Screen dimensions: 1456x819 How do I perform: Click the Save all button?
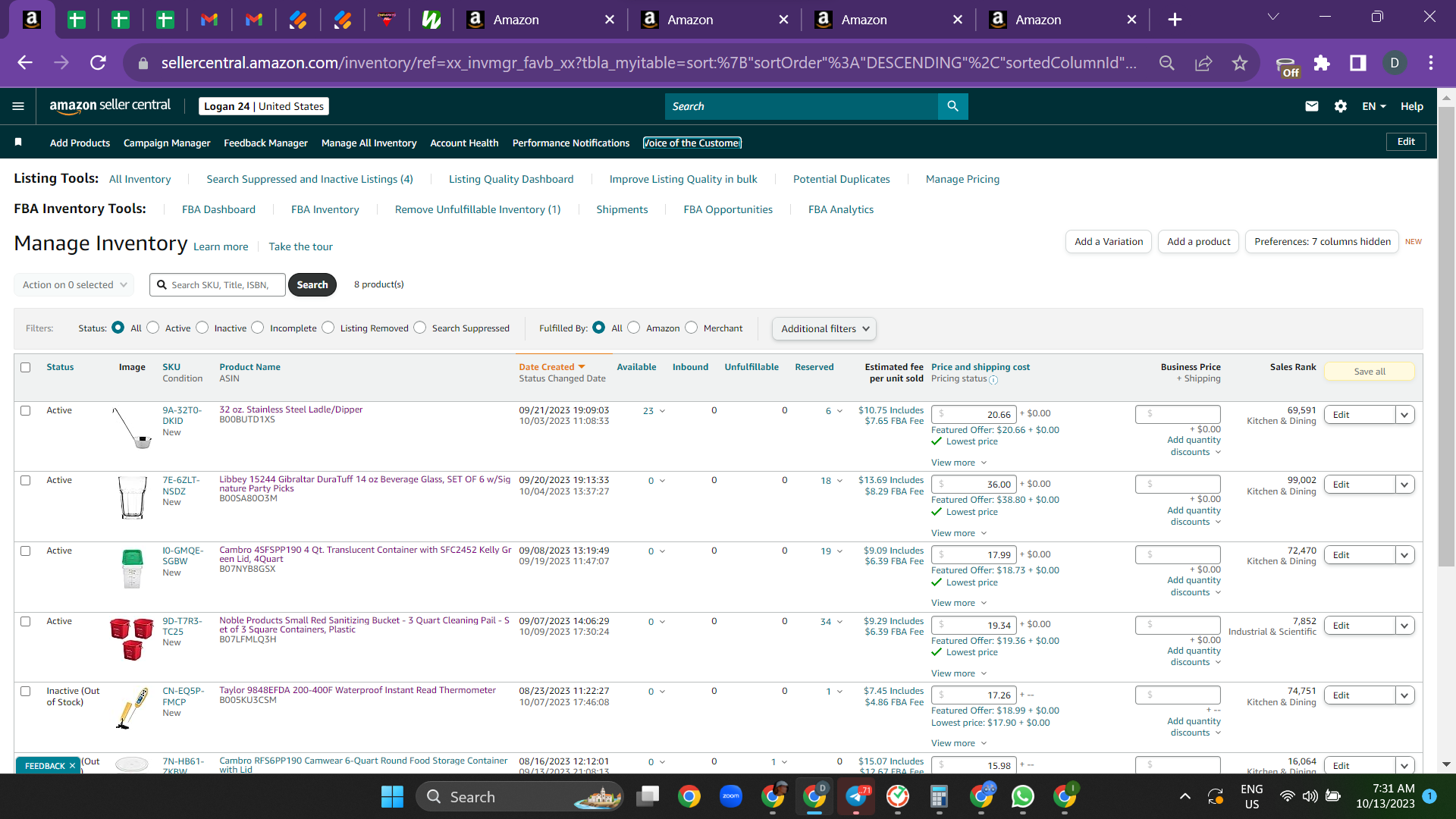1369,372
